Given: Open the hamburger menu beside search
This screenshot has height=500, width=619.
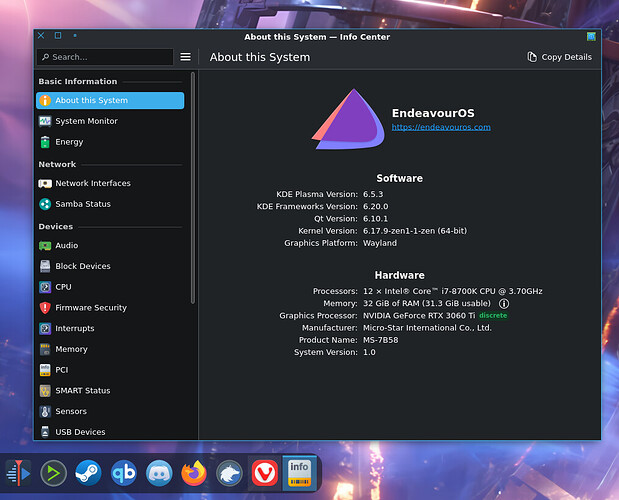Looking at the screenshot, I should 185,57.
